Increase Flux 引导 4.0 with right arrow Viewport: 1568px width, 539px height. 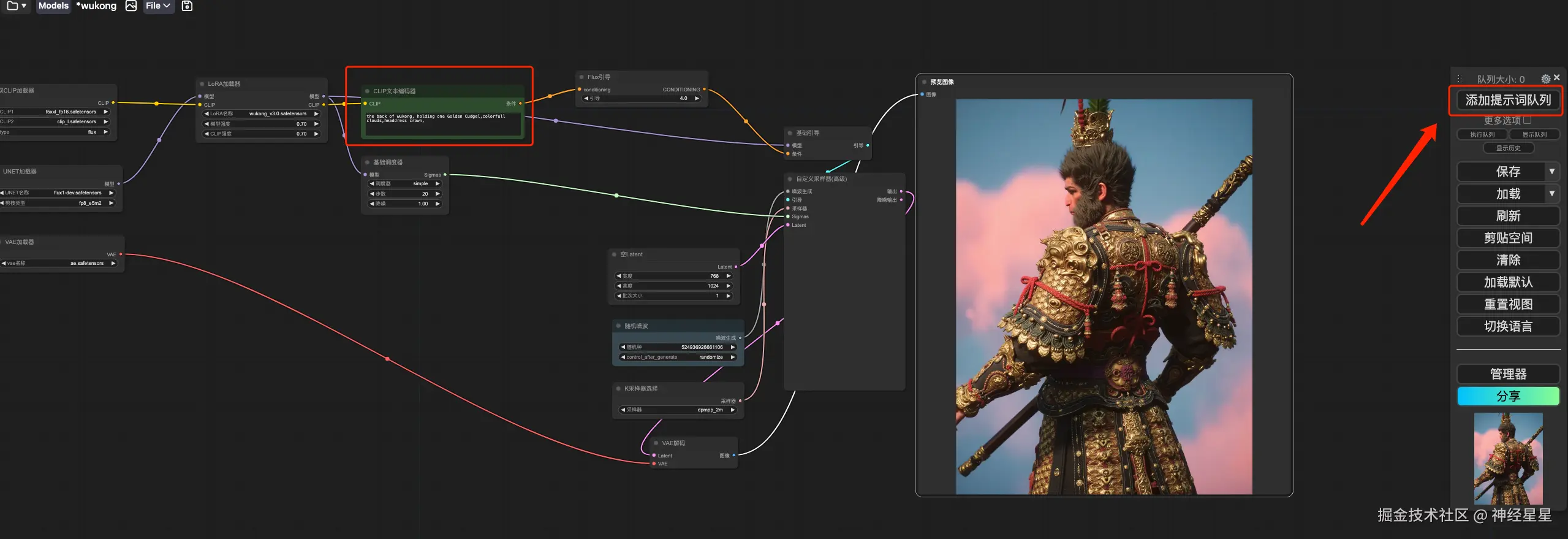point(697,98)
